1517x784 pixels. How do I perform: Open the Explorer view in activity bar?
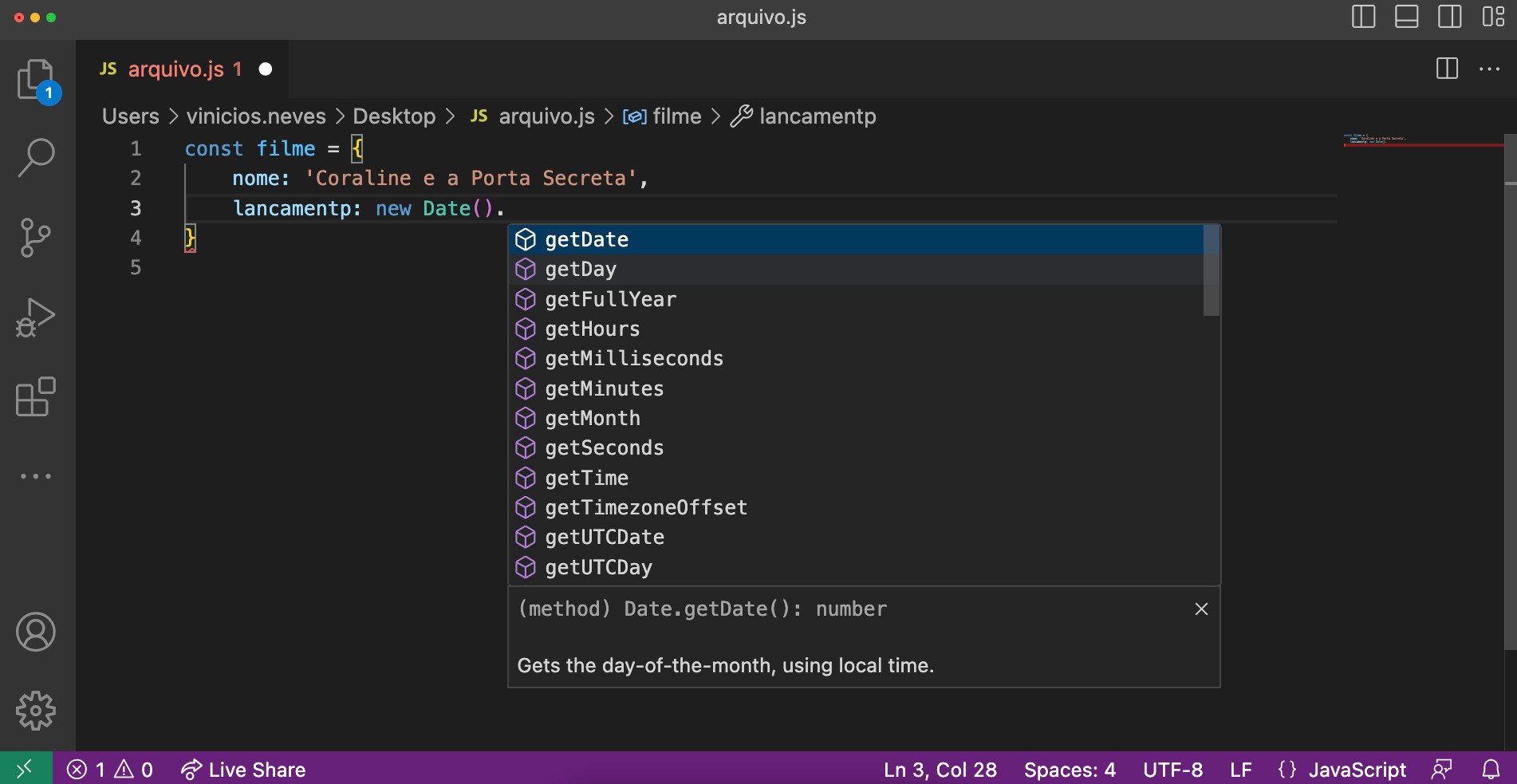pos(37,80)
